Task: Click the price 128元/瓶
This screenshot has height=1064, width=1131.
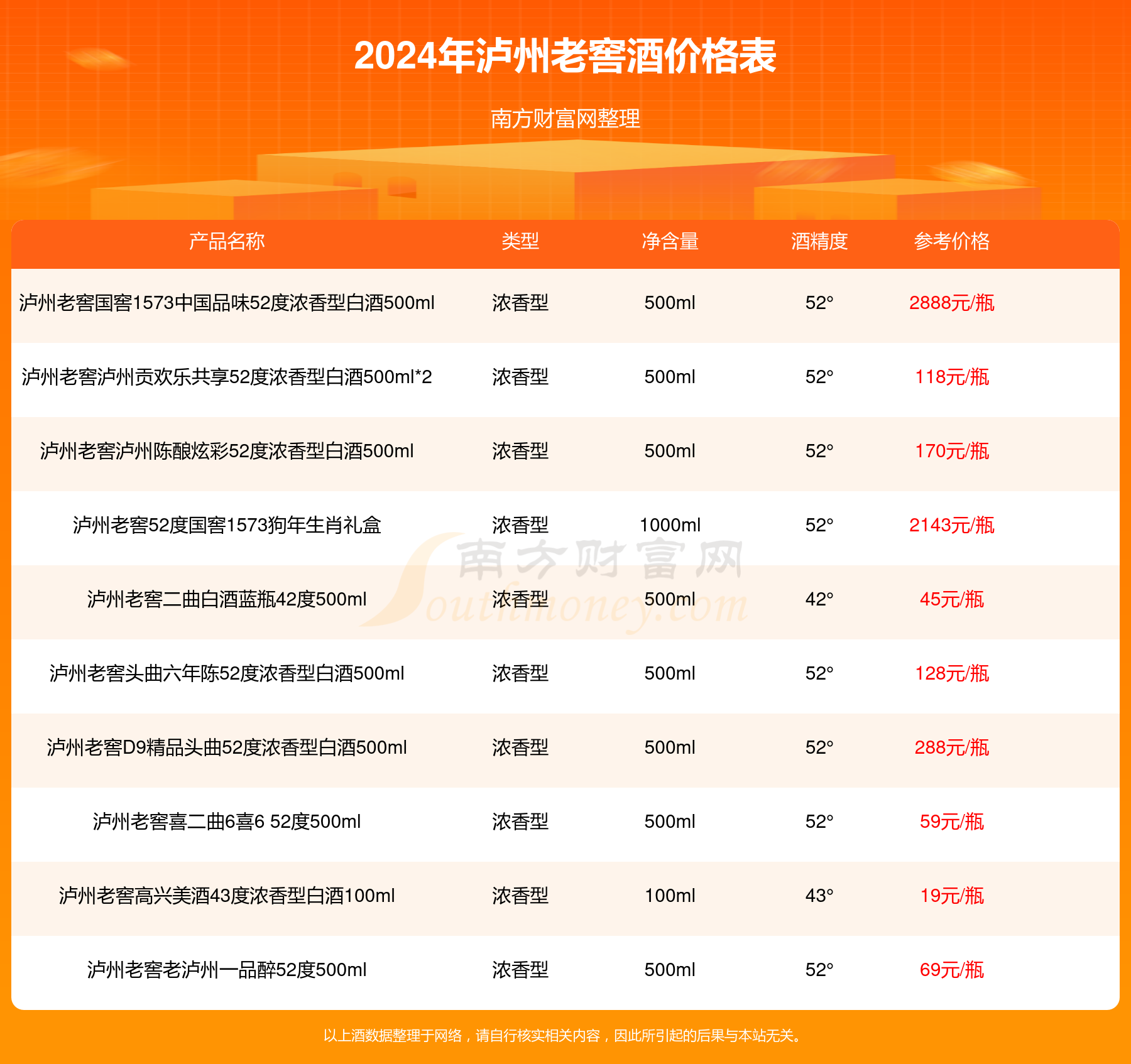Action: coord(952,673)
